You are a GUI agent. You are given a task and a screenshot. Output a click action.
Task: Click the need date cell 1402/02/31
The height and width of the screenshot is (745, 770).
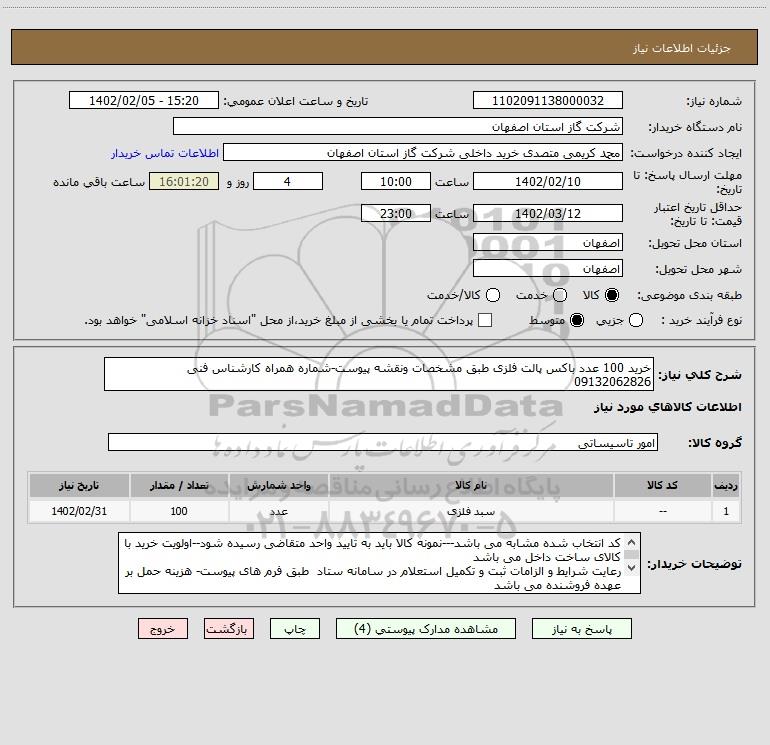click(x=79, y=511)
